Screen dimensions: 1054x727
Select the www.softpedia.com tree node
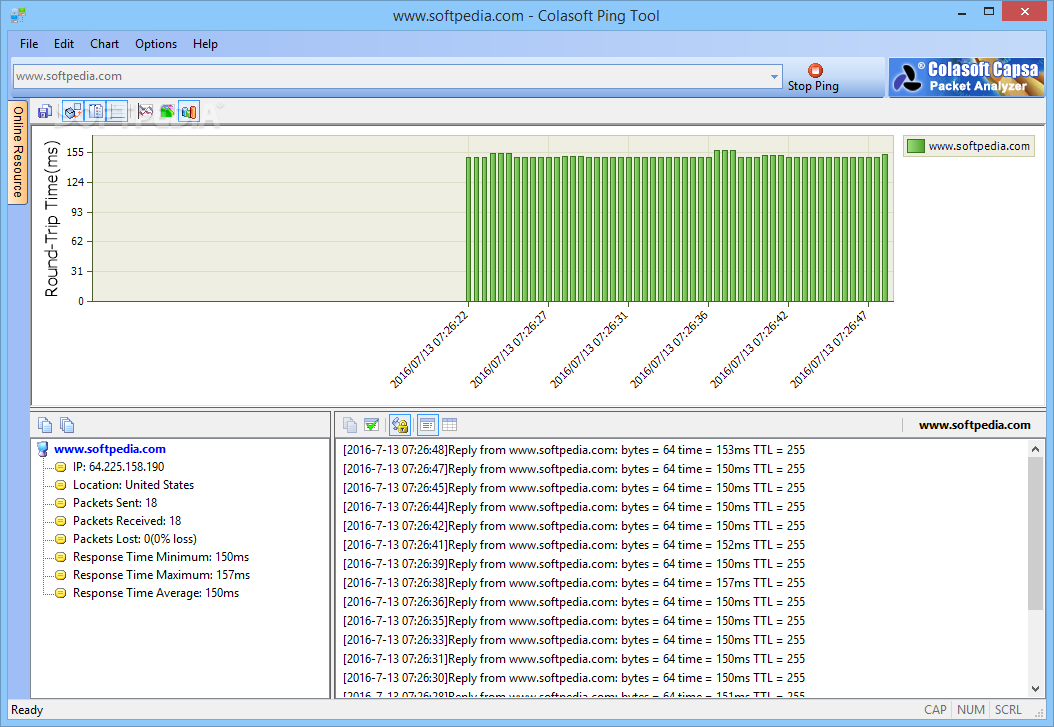[110, 449]
